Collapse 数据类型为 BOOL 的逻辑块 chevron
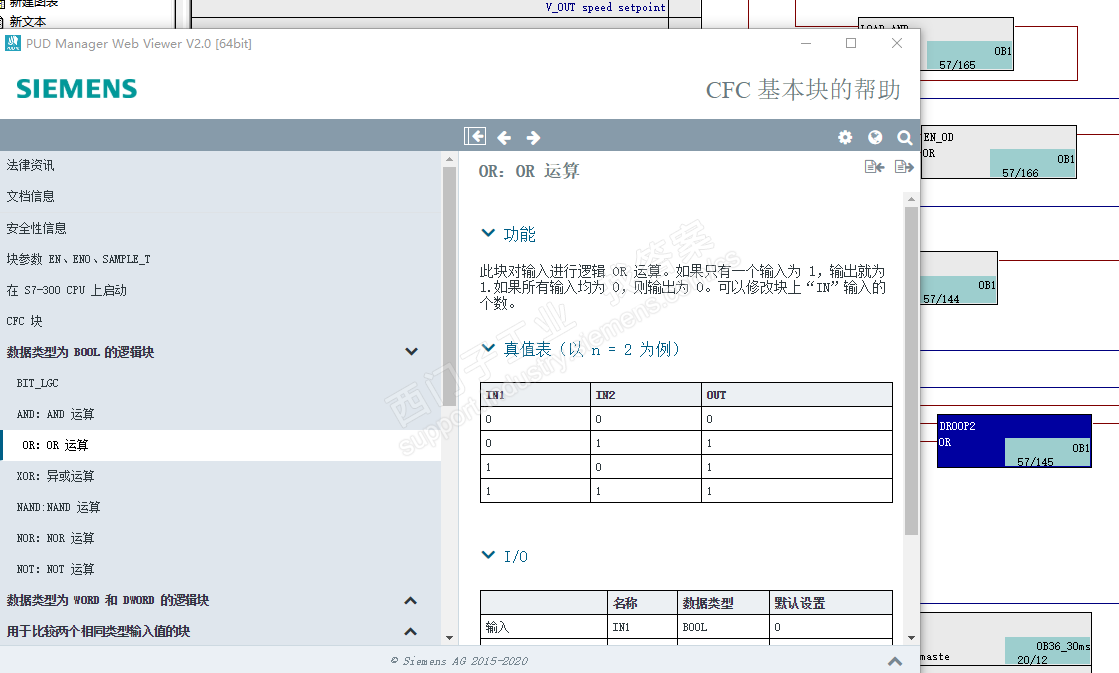Viewport: 1119px width, 673px height. 411,351
